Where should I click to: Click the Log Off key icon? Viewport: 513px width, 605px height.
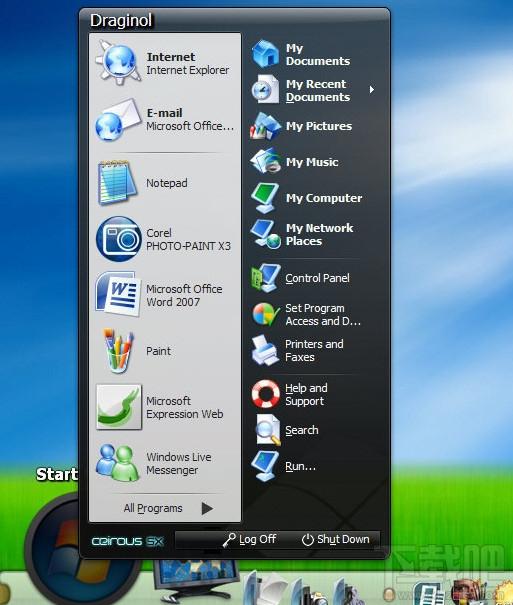click(229, 540)
